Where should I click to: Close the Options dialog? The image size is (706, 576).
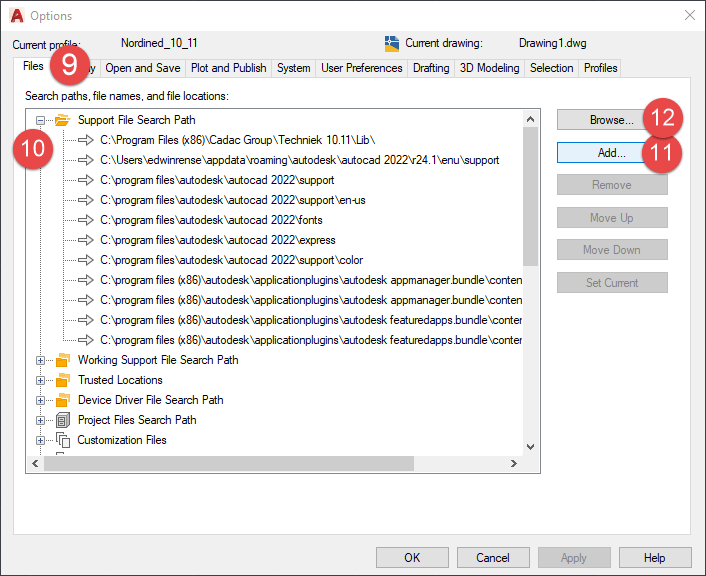[690, 15]
